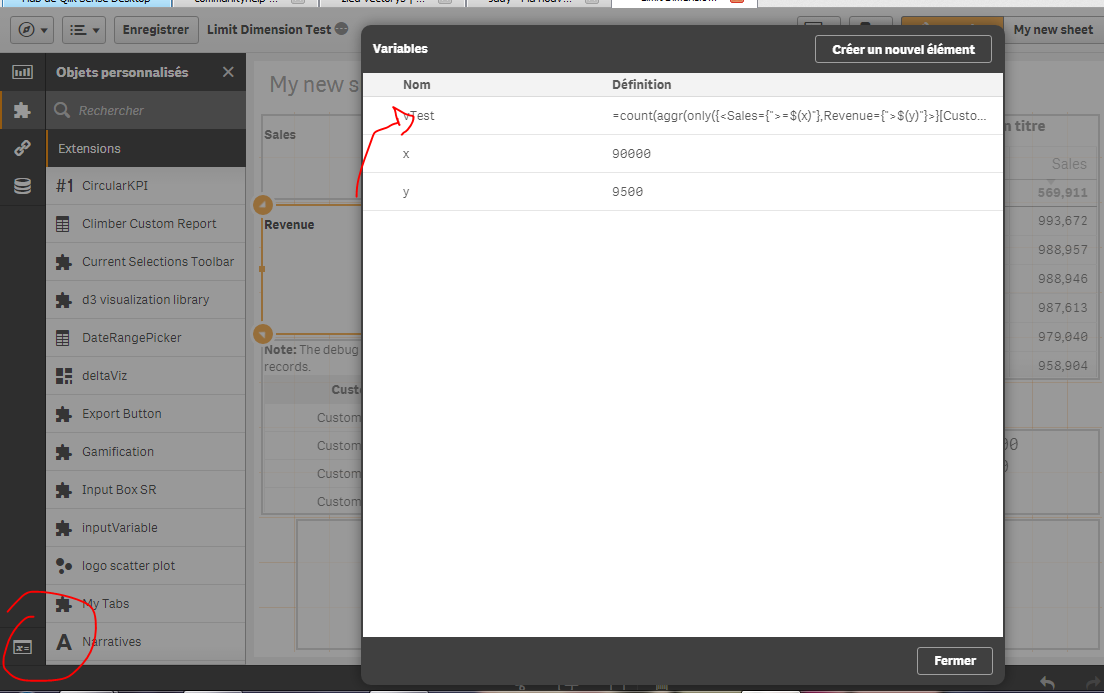Select the inputVariable extension

click(x=146, y=528)
